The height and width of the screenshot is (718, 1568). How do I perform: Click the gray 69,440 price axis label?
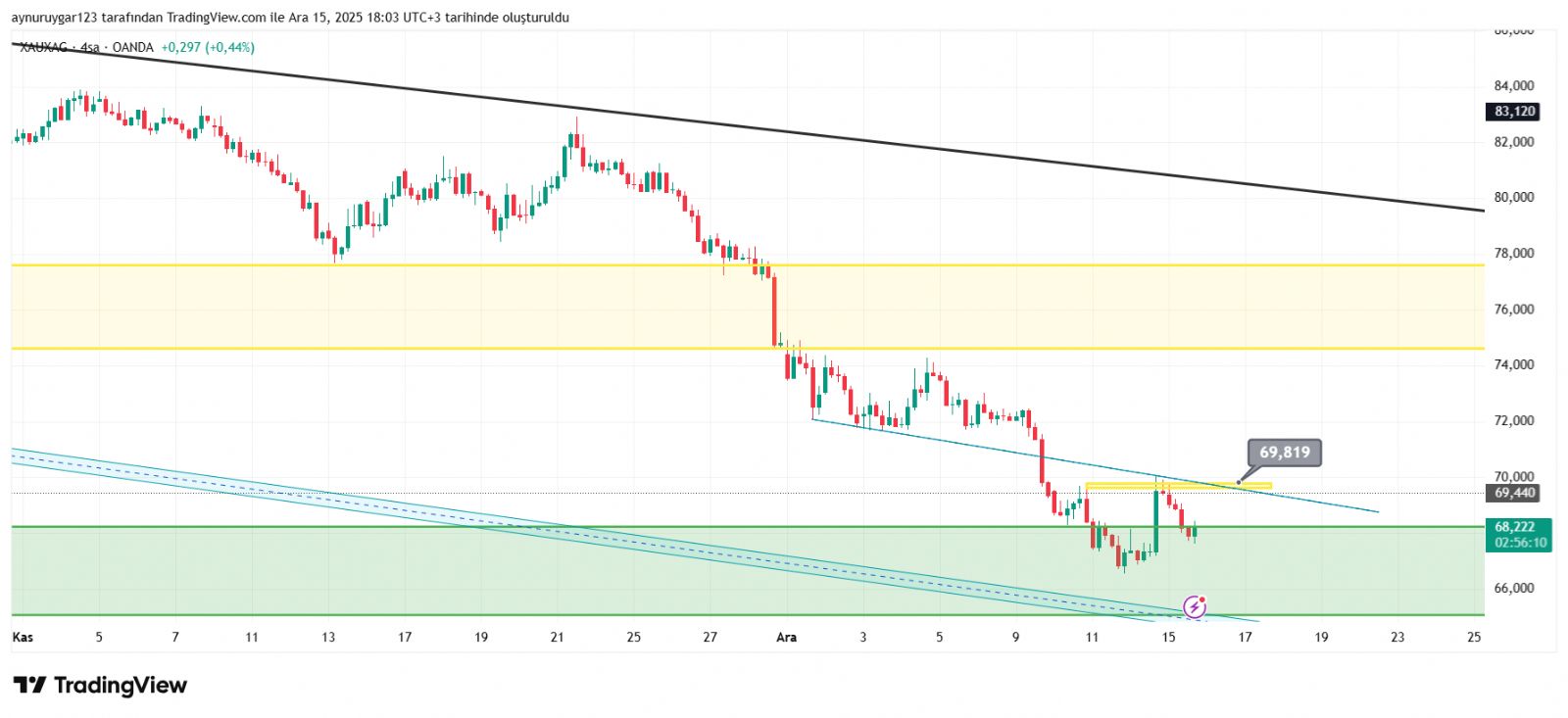pos(1514,493)
